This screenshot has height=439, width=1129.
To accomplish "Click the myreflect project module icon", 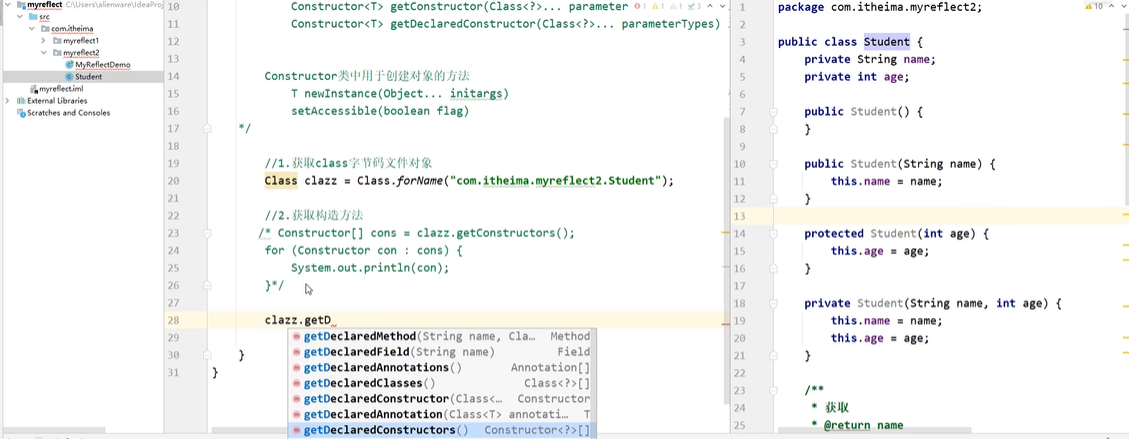I will tap(21, 5).
